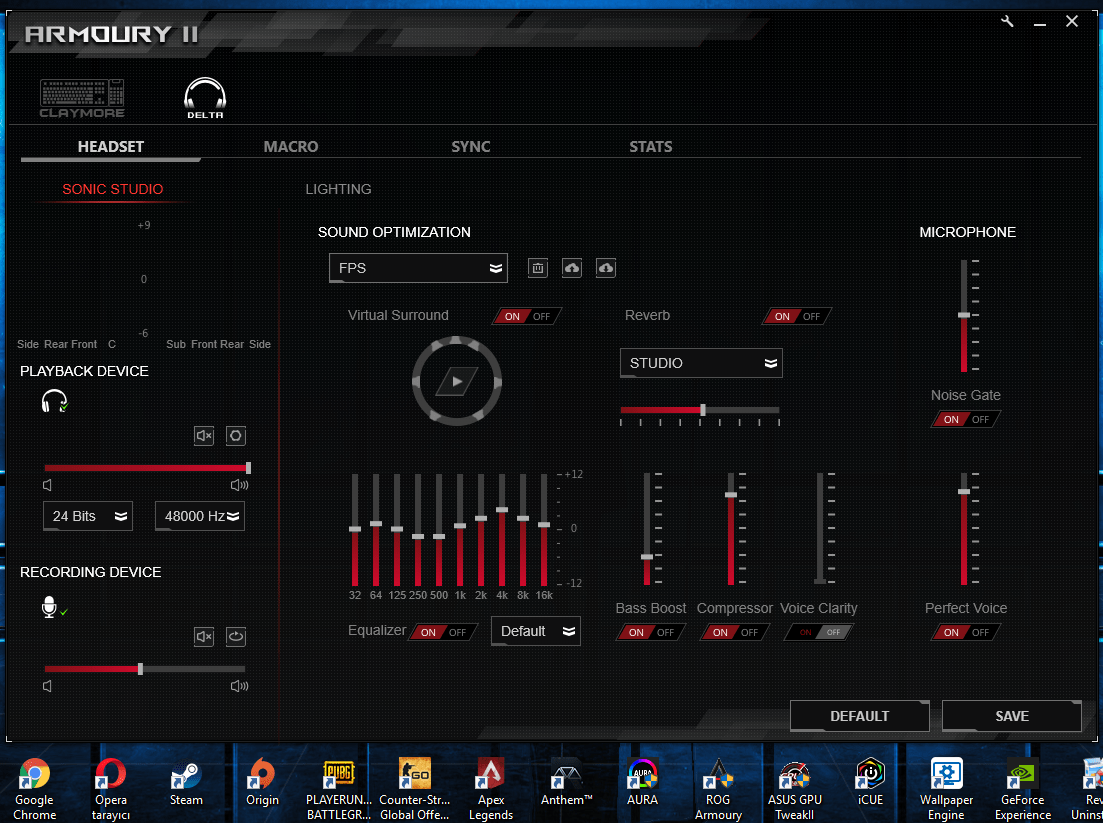1103x823 pixels.
Task: Delete the sound profile with the trash icon
Action: coord(537,268)
